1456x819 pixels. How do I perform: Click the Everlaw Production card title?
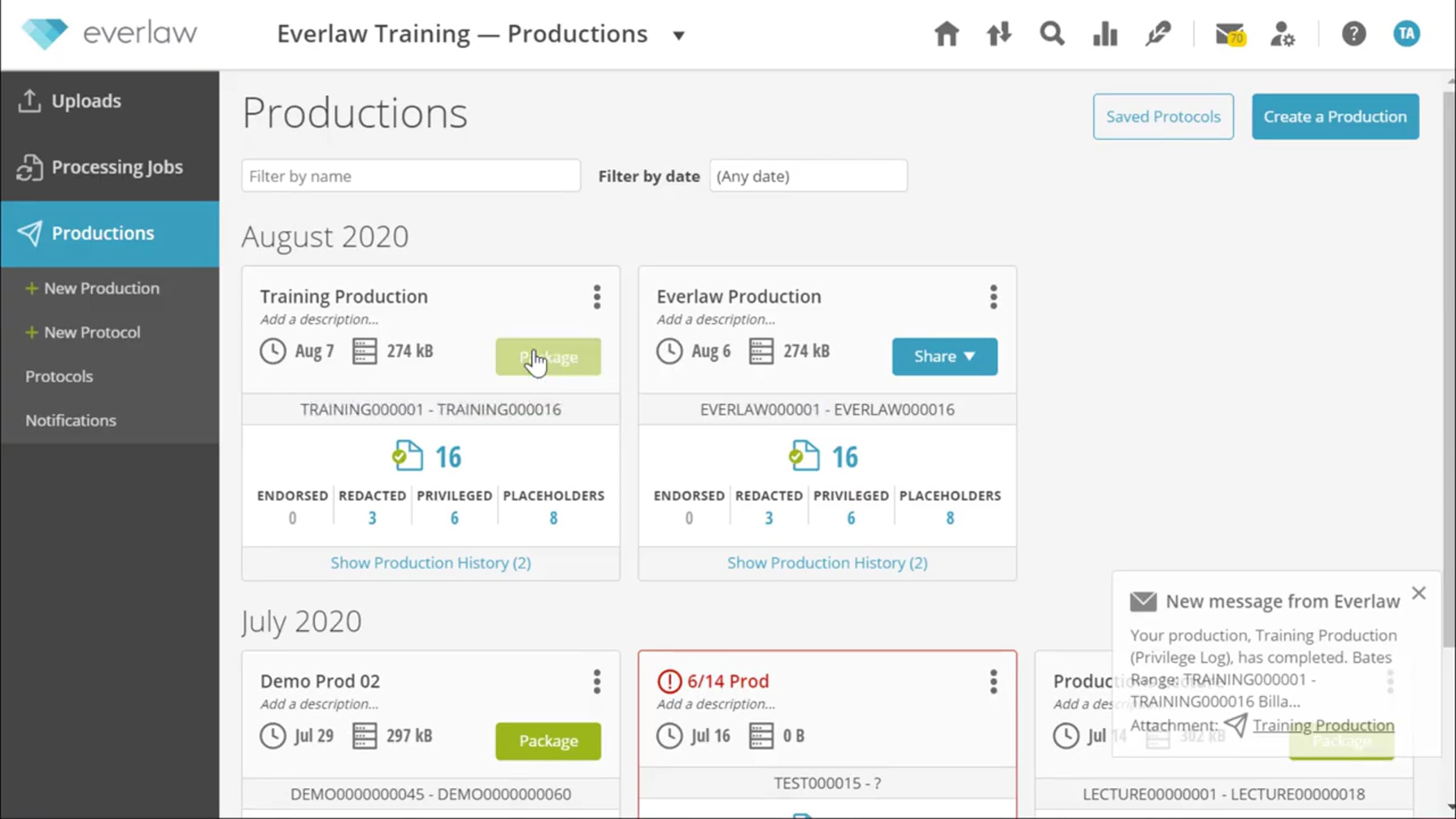[x=739, y=296]
